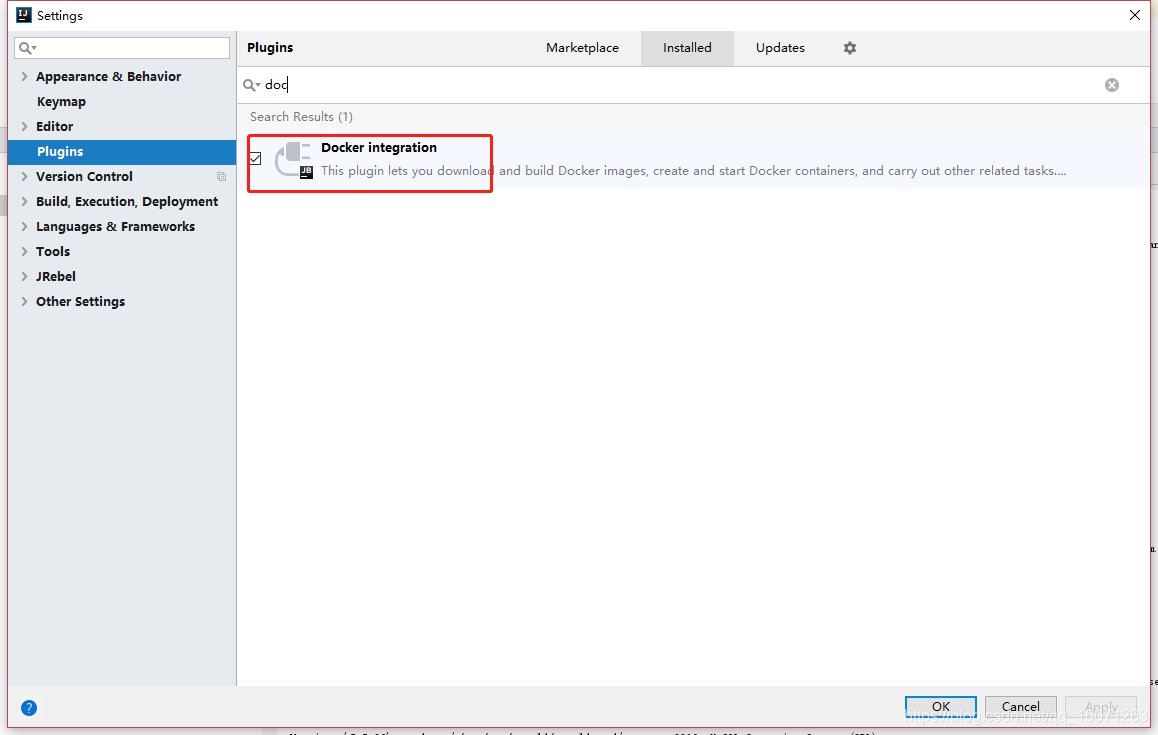
Task: Click the Apply button
Action: pyautogui.click(x=1101, y=707)
